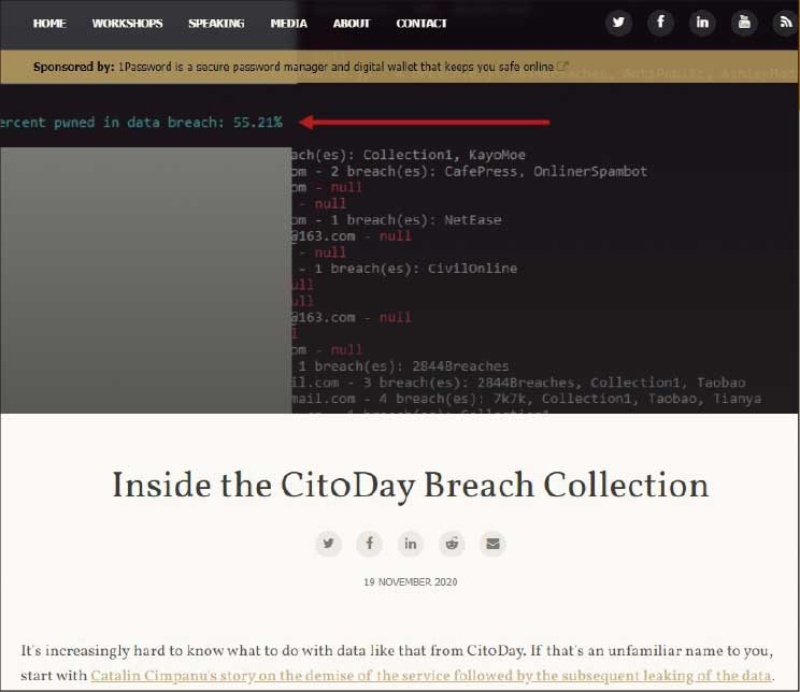This screenshot has height=692, width=800.
Task: Share article on Facebook below title
Action: (369, 544)
